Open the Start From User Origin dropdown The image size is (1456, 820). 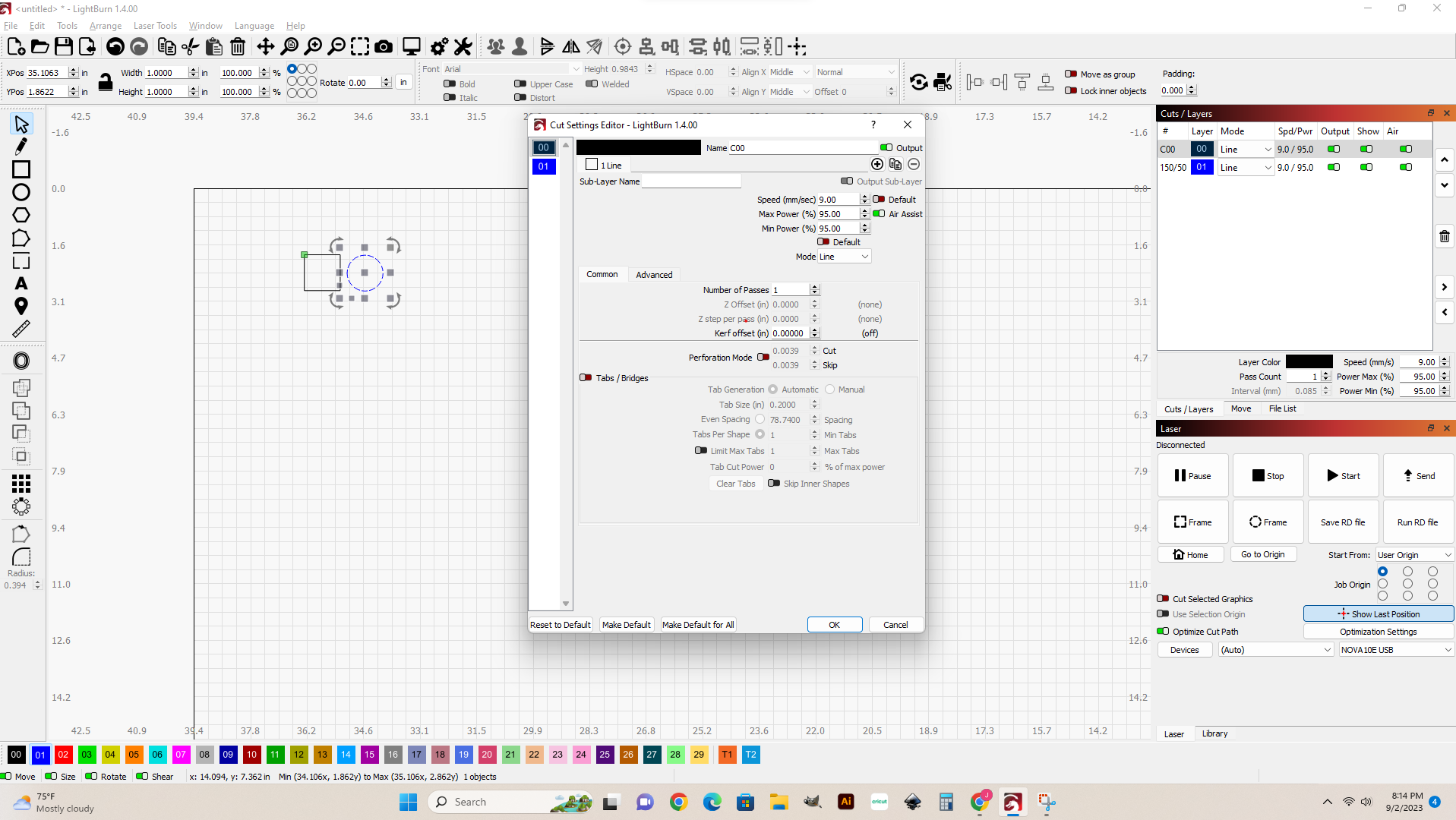pyautogui.click(x=1412, y=554)
